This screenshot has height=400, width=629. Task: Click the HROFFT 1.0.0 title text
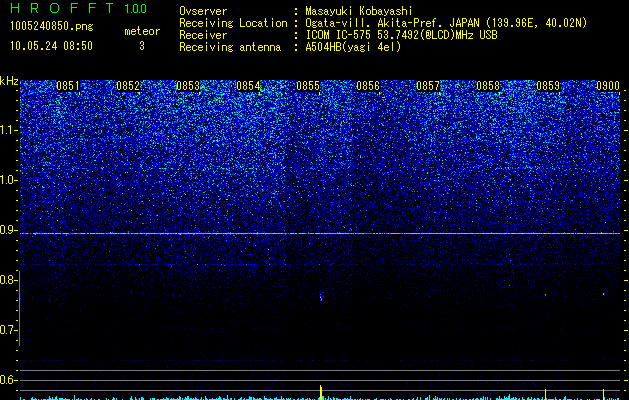point(78,8)
